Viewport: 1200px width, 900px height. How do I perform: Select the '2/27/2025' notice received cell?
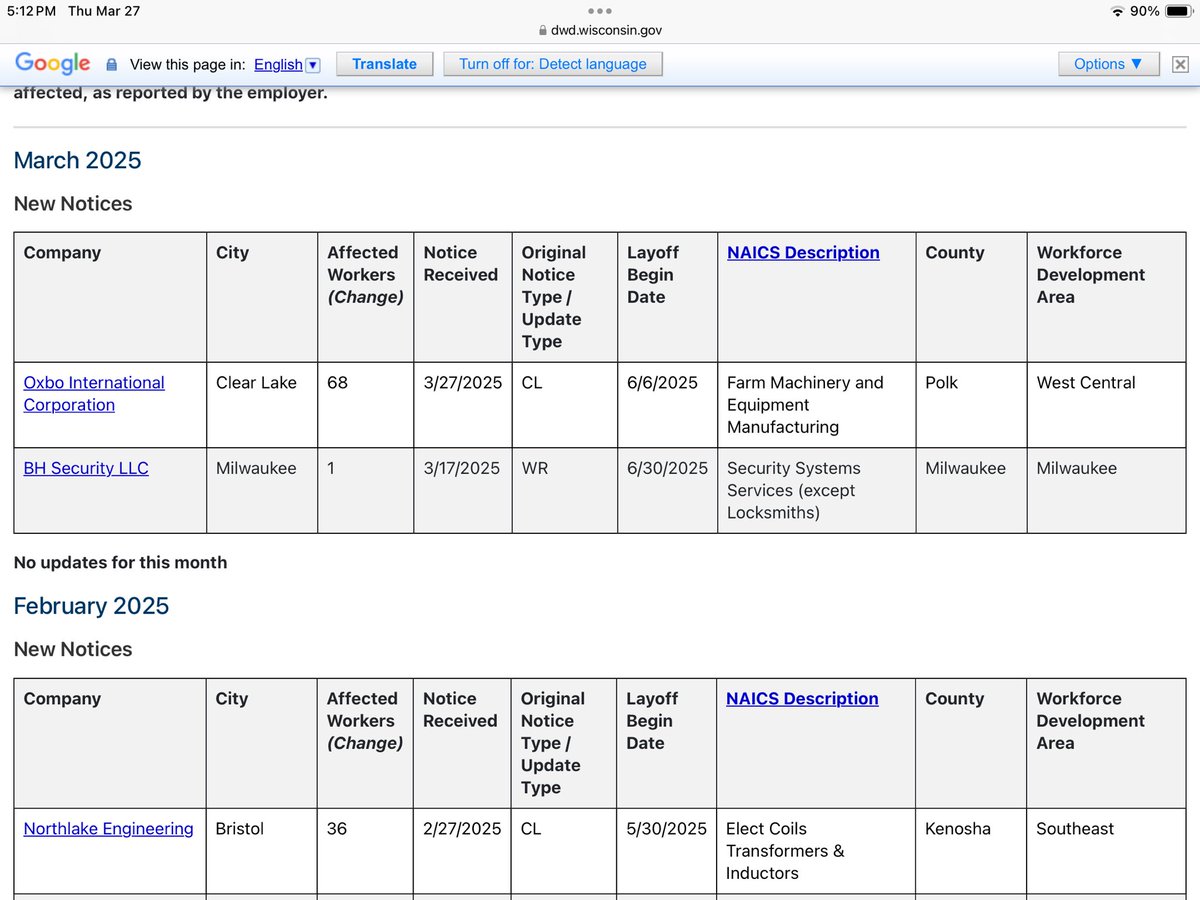point(463,850)
